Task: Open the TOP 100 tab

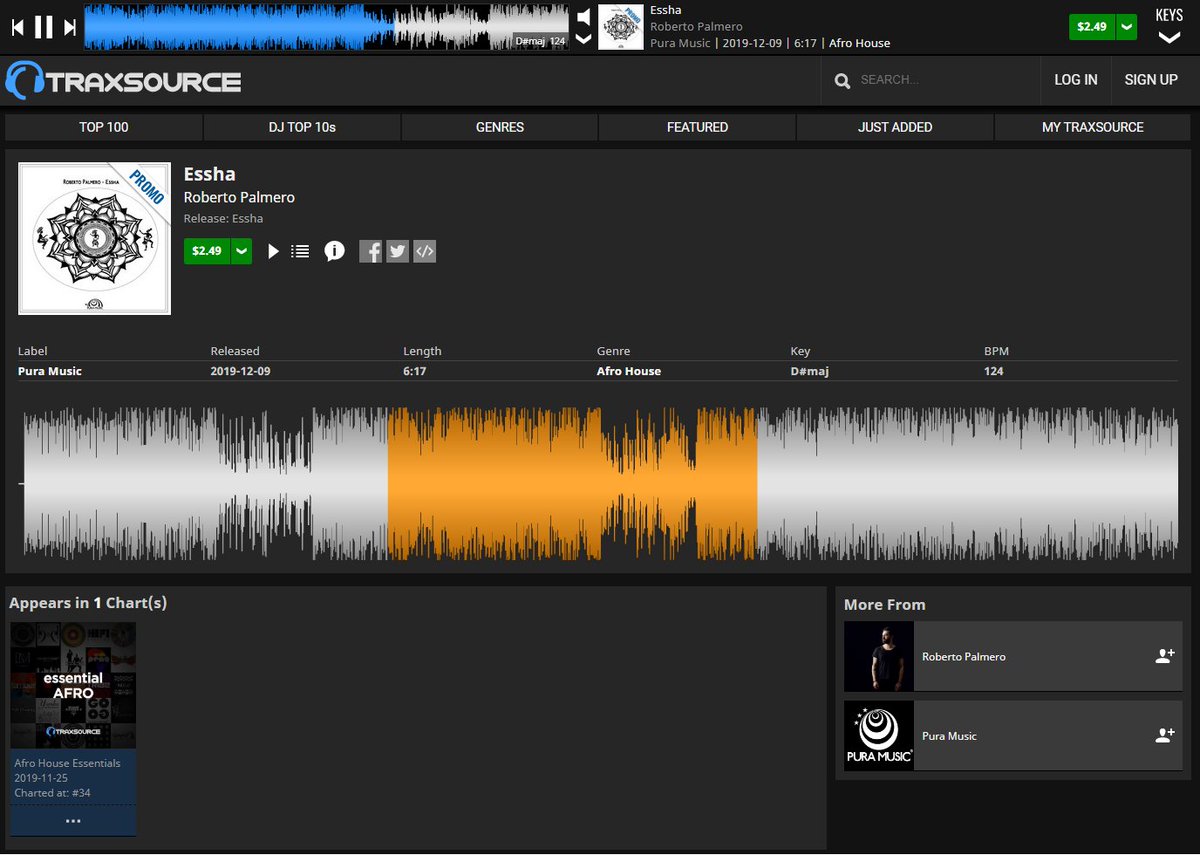Action: point(104,127)
